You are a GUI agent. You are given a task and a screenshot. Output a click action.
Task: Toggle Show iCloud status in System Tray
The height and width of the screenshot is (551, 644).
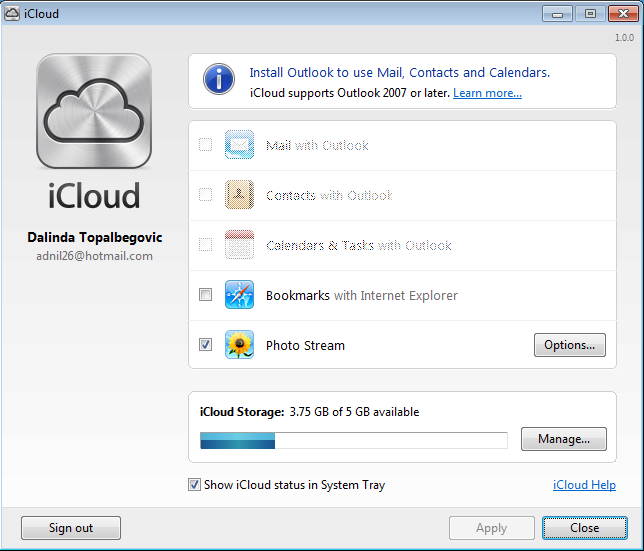click(x=194, y=485)
